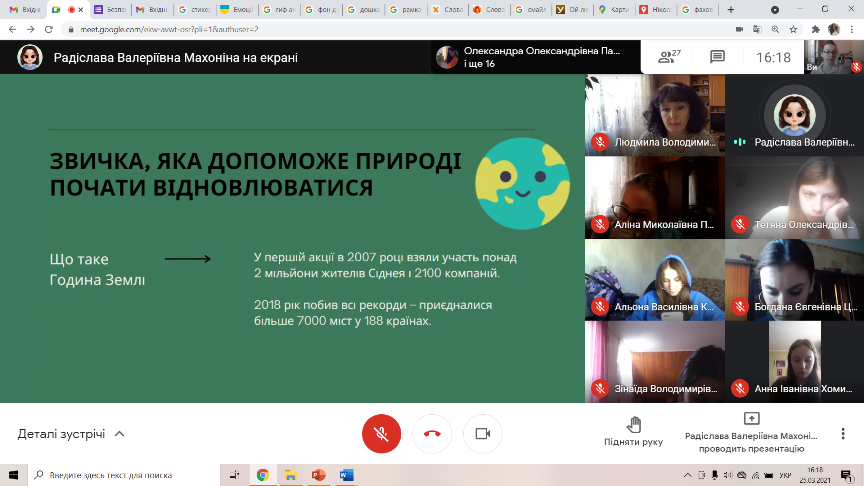Open Word from the taskbar

click(347, 475)
